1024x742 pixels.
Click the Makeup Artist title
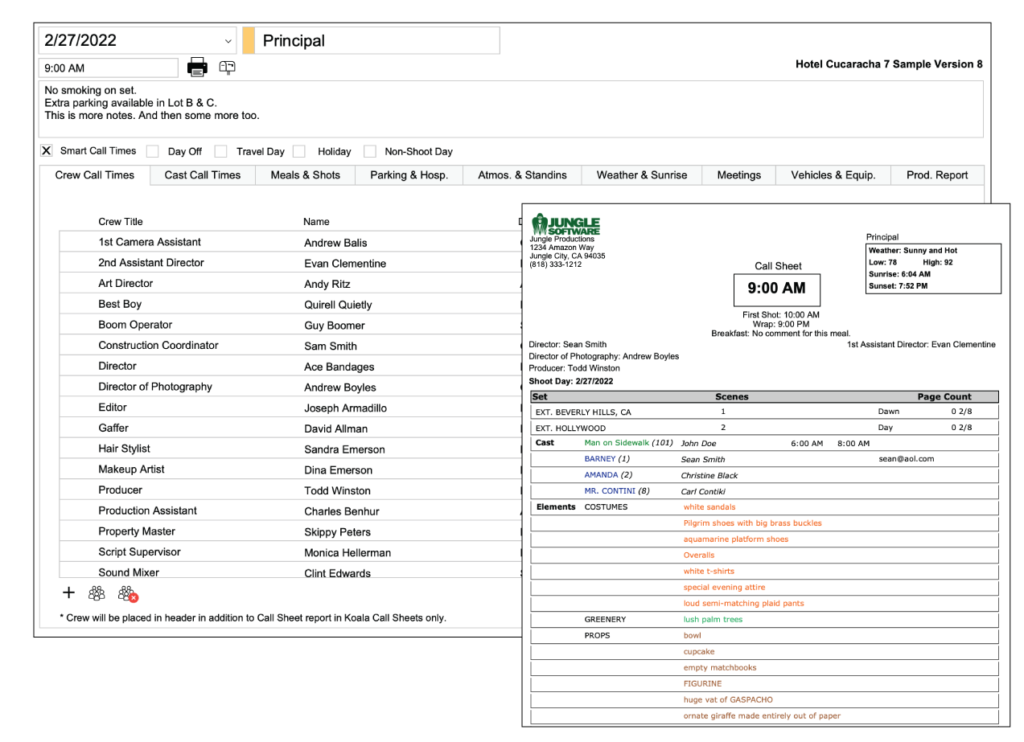click(131, 469)
